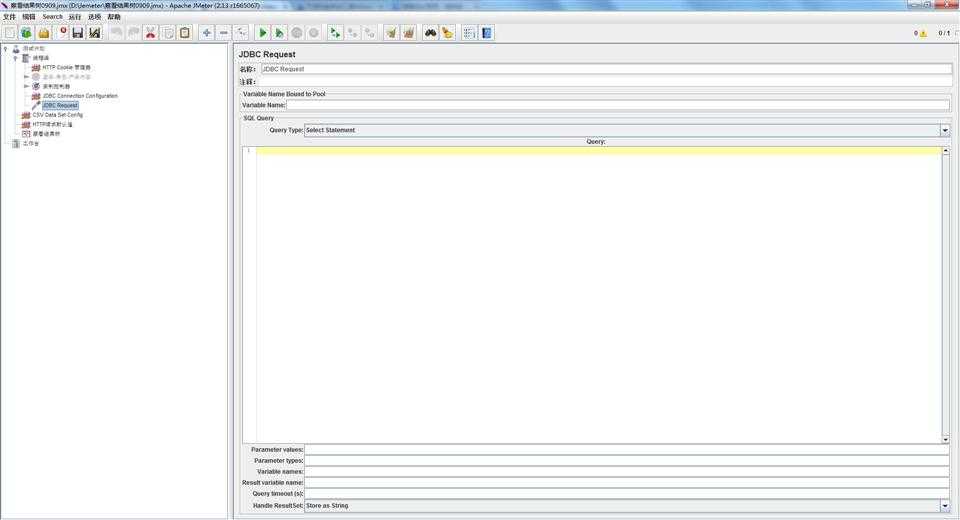
Task: Select the JDBC Request tree node
Action: 60,105
